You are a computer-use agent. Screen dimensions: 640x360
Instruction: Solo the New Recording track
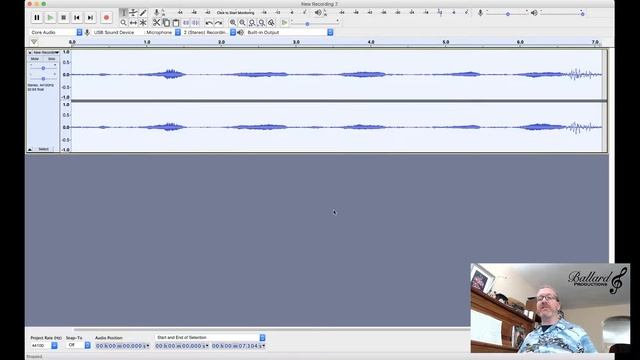click(51, 59)
